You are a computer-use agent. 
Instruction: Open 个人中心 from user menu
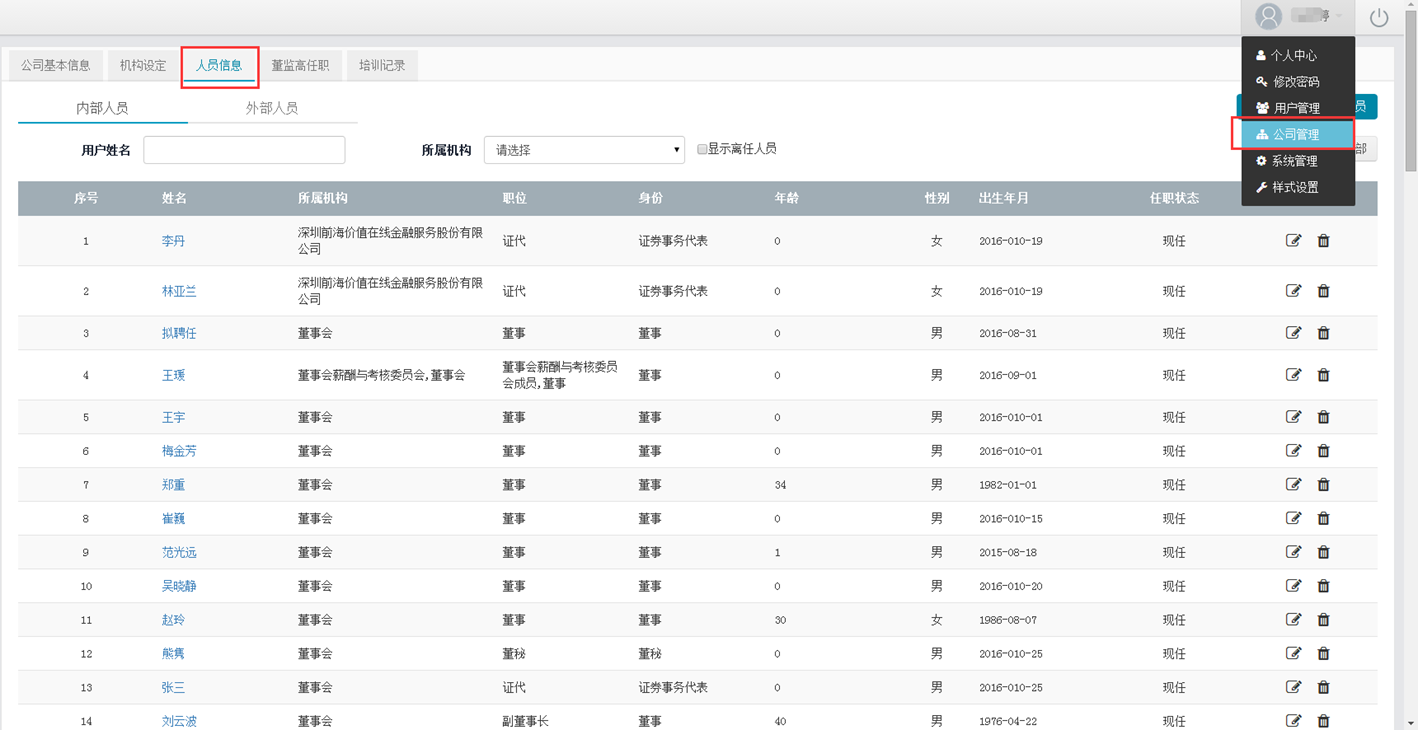pyautogui.click(x=1298, y=56)
